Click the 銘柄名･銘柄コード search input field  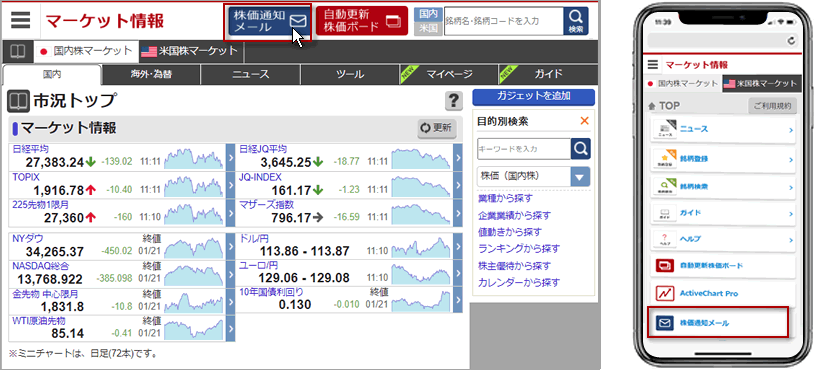(504, 21)
